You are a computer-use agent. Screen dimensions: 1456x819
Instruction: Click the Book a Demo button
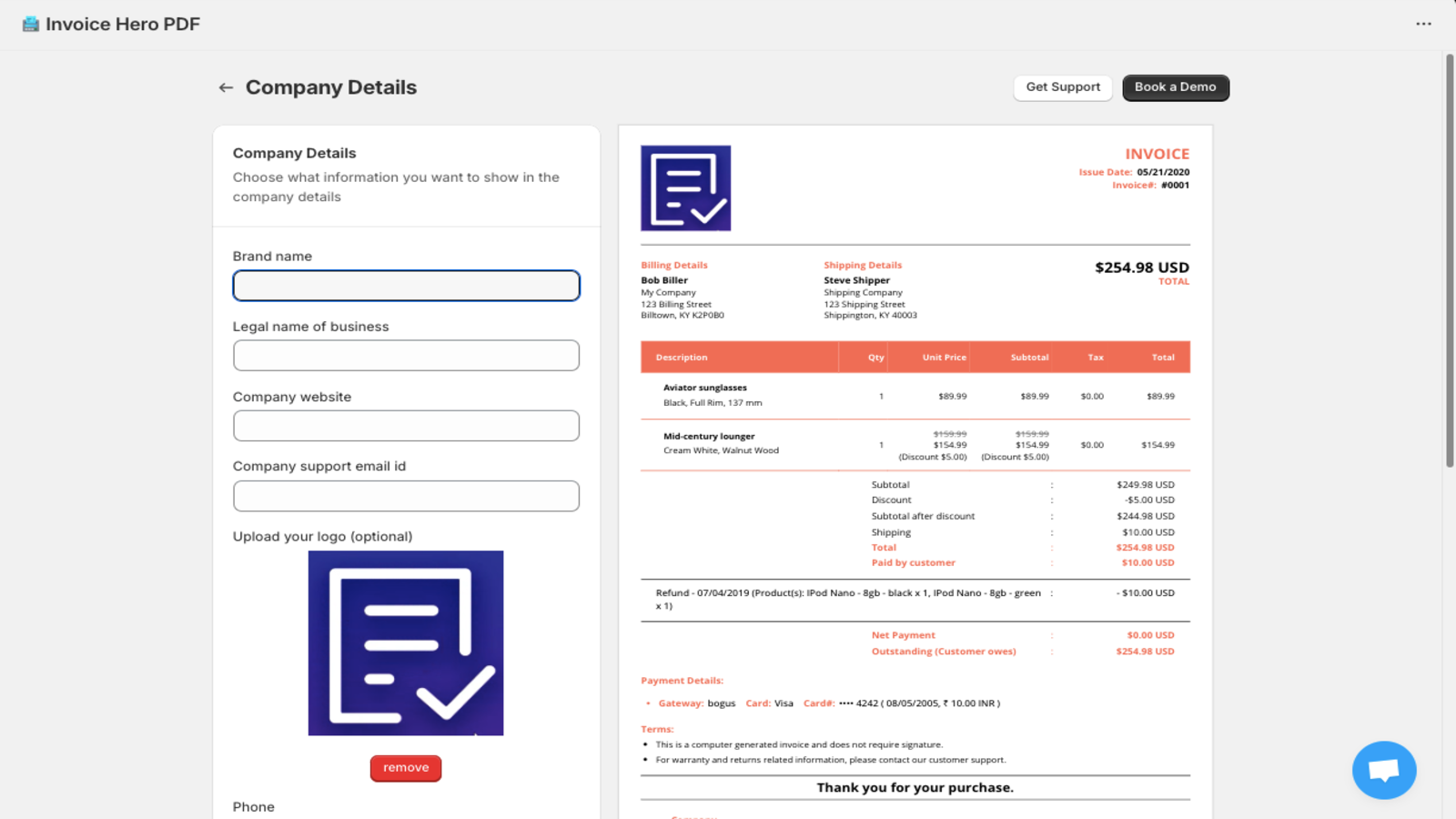tap(1175, 87)
